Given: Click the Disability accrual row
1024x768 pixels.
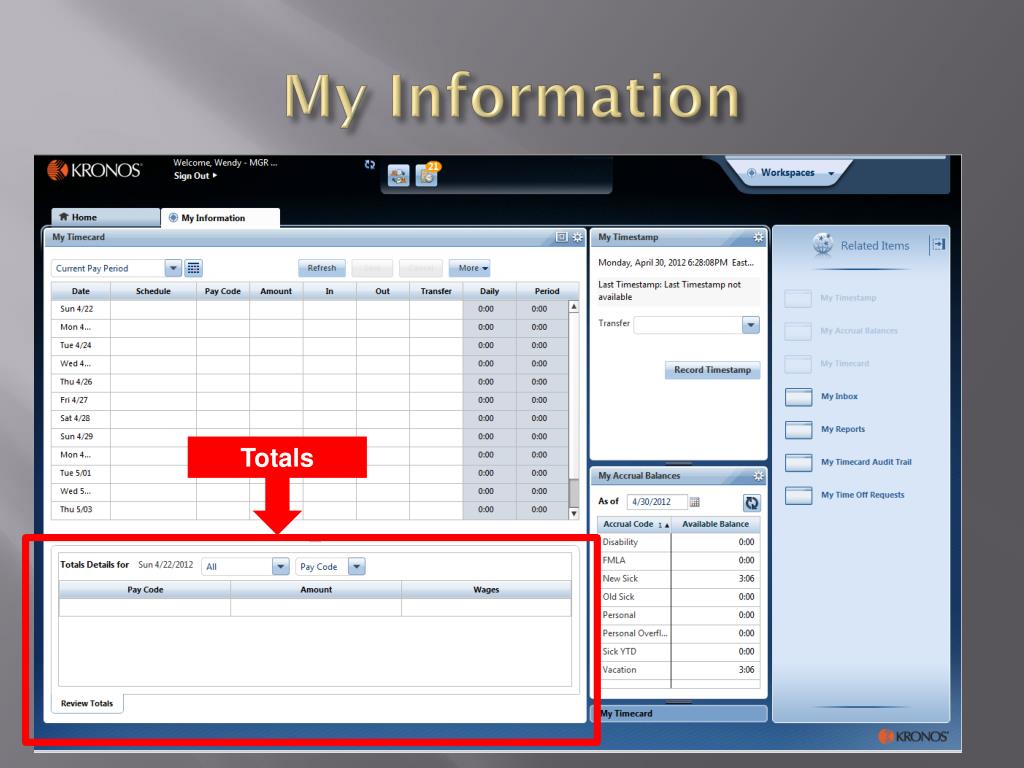Looking at the screenshot, I should click(679, 542).
